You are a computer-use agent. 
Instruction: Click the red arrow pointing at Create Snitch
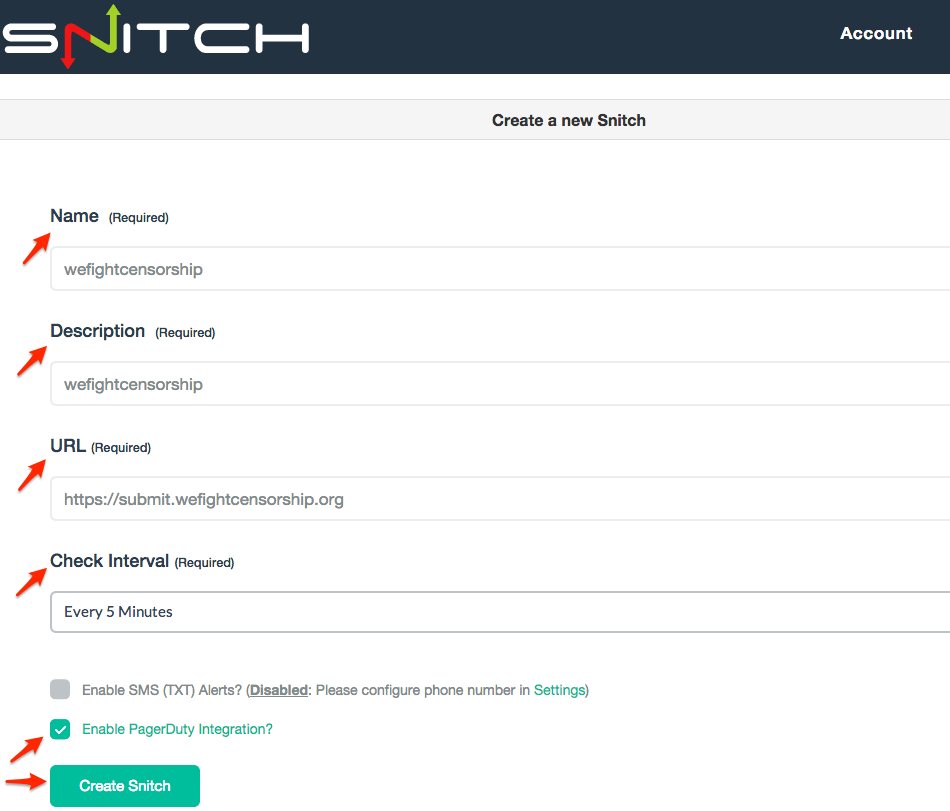pos(26,781)
